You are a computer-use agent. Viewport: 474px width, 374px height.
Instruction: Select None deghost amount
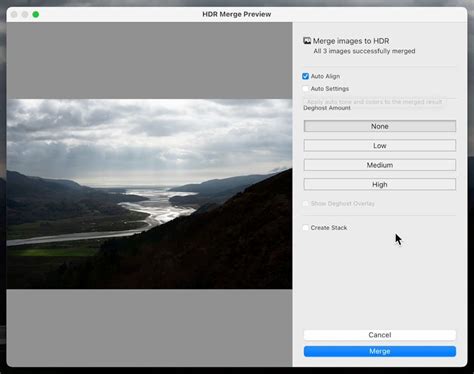pos(380,126)
